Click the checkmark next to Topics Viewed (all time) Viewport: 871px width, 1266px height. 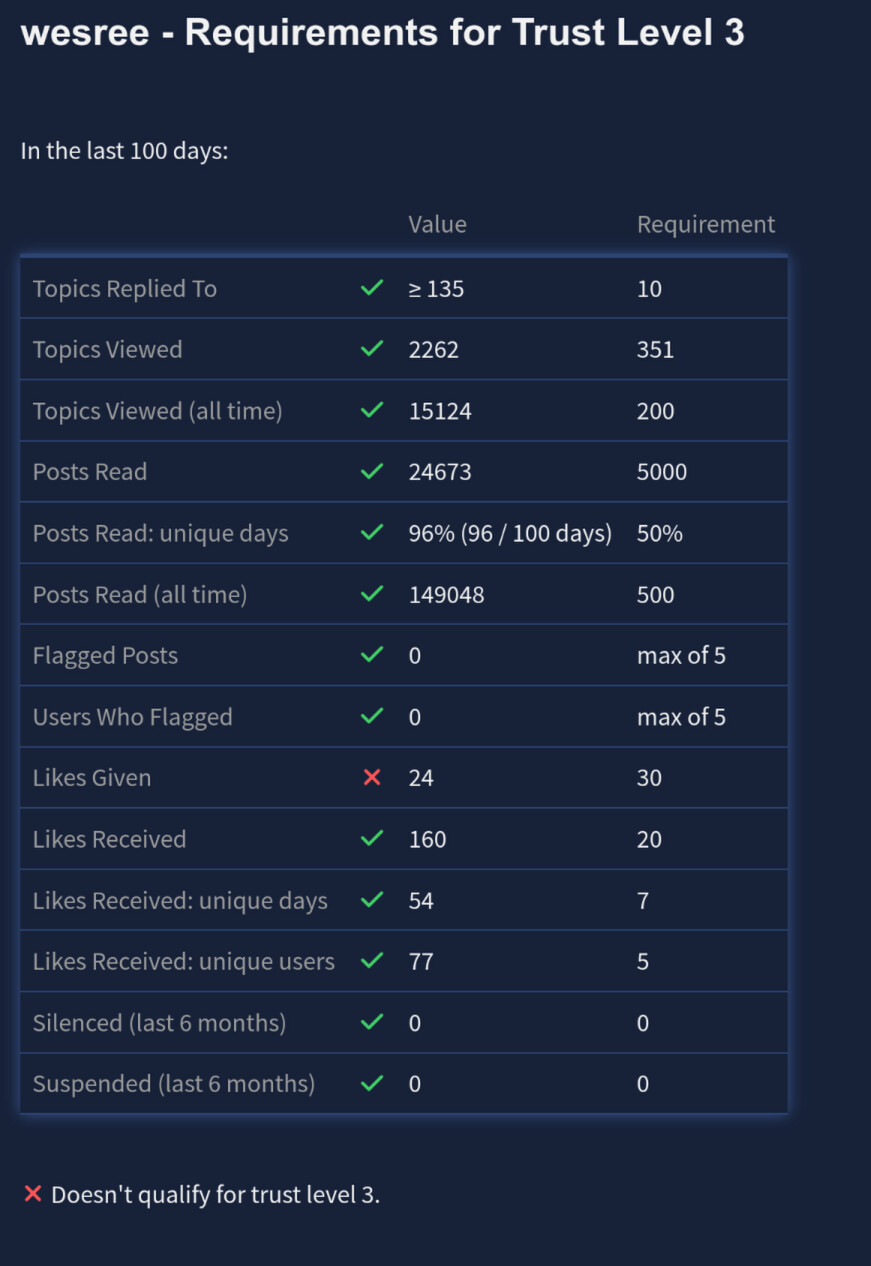(372, 410)
